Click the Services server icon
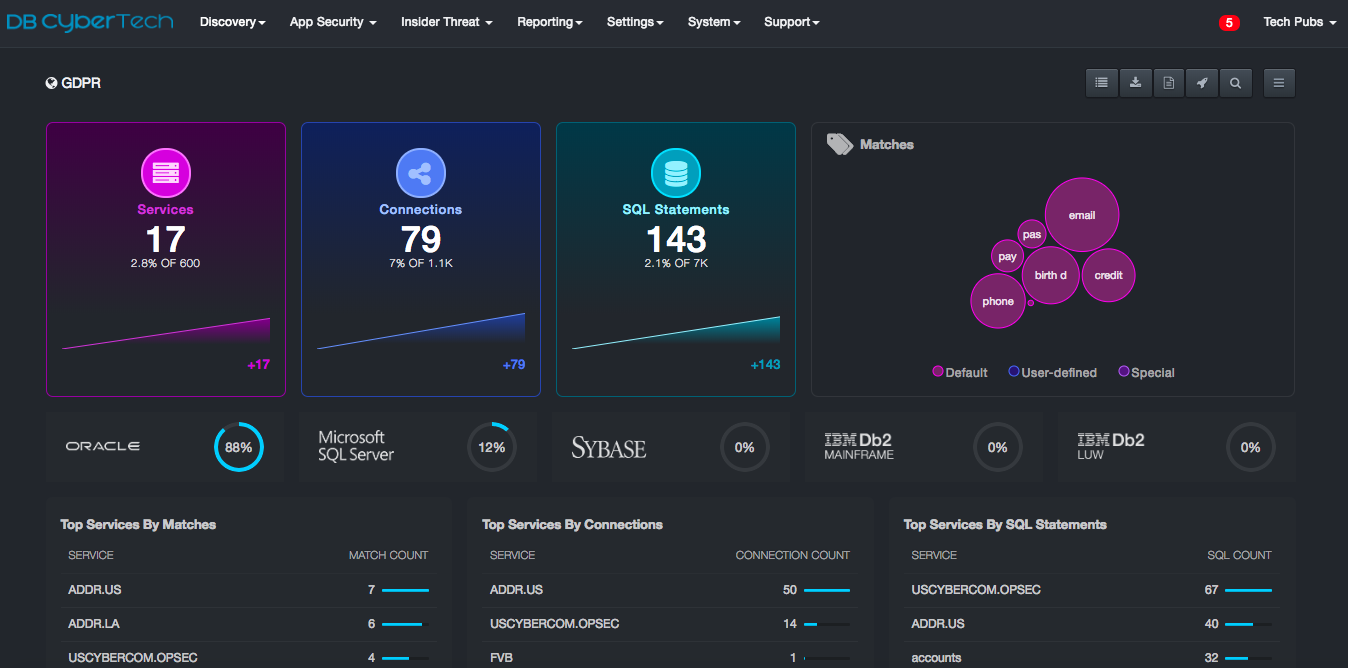The width and height of the screenshot is (1348, 668). (x=165, y=174)
